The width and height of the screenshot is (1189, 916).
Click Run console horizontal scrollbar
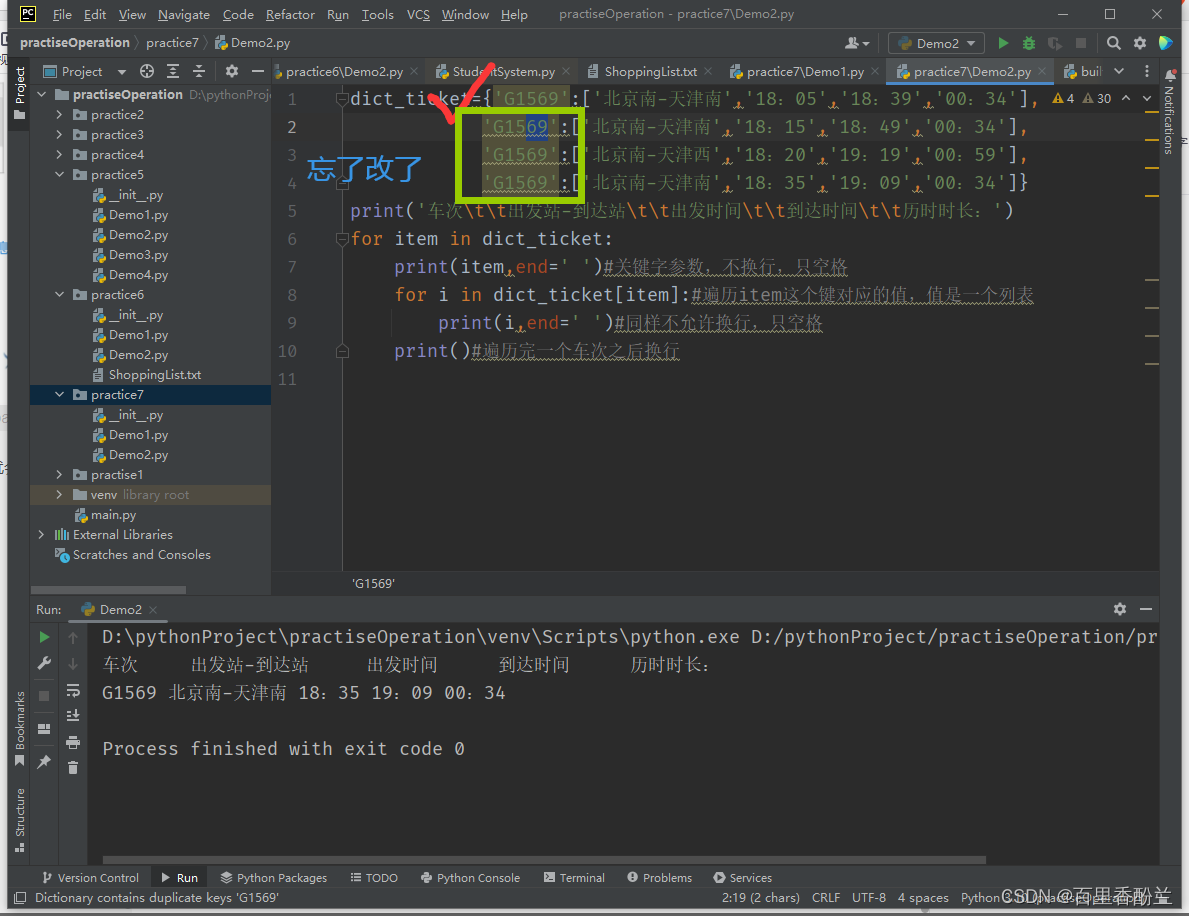click(544, 860)
